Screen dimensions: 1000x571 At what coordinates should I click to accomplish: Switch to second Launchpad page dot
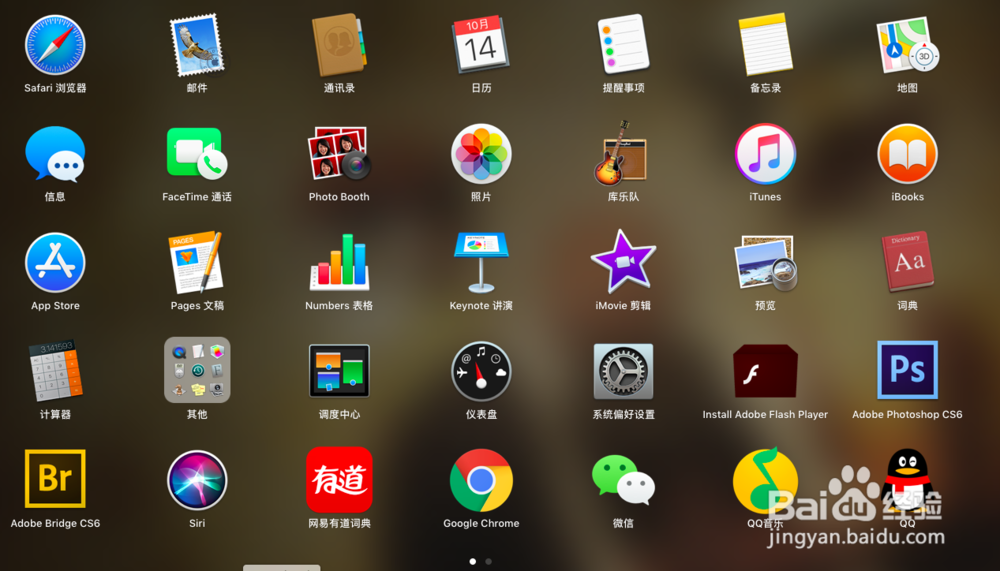pyautogui.click(x=489, y=561)
